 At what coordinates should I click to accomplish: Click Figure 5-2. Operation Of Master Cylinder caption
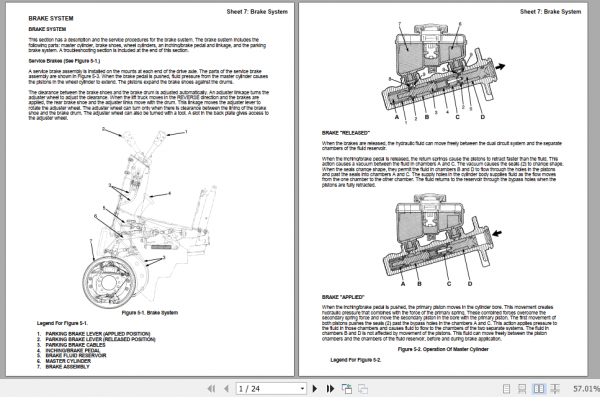(443, 349)
